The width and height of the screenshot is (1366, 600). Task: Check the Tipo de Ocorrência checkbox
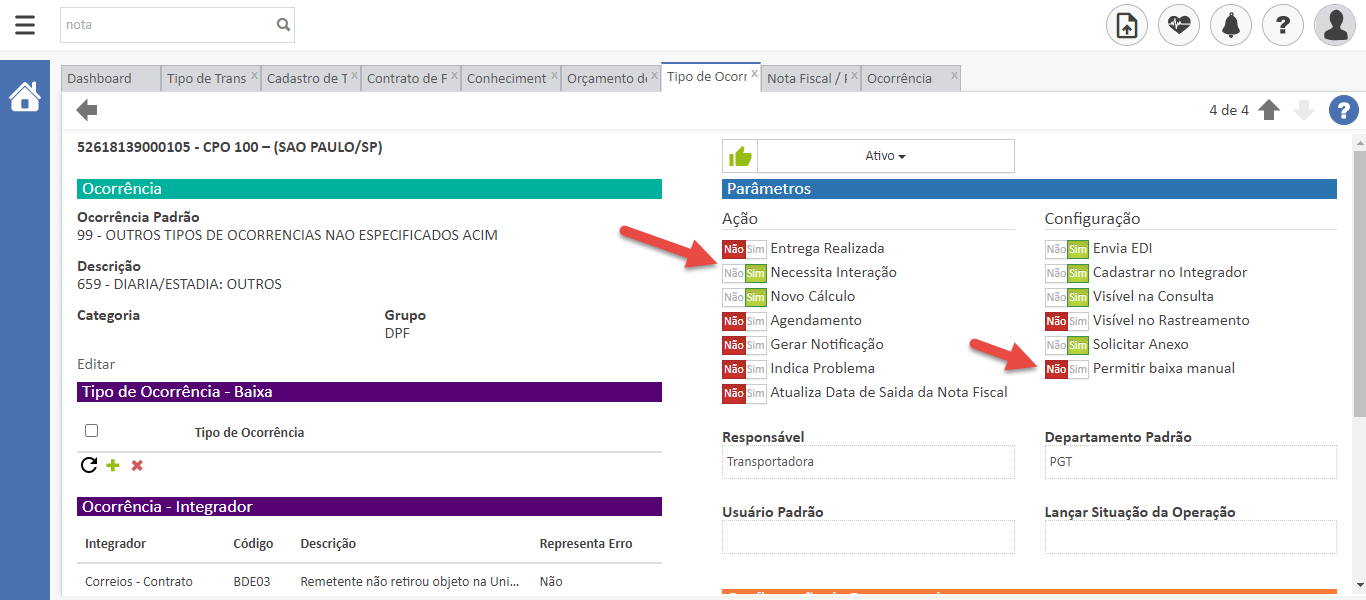point(92,431)
